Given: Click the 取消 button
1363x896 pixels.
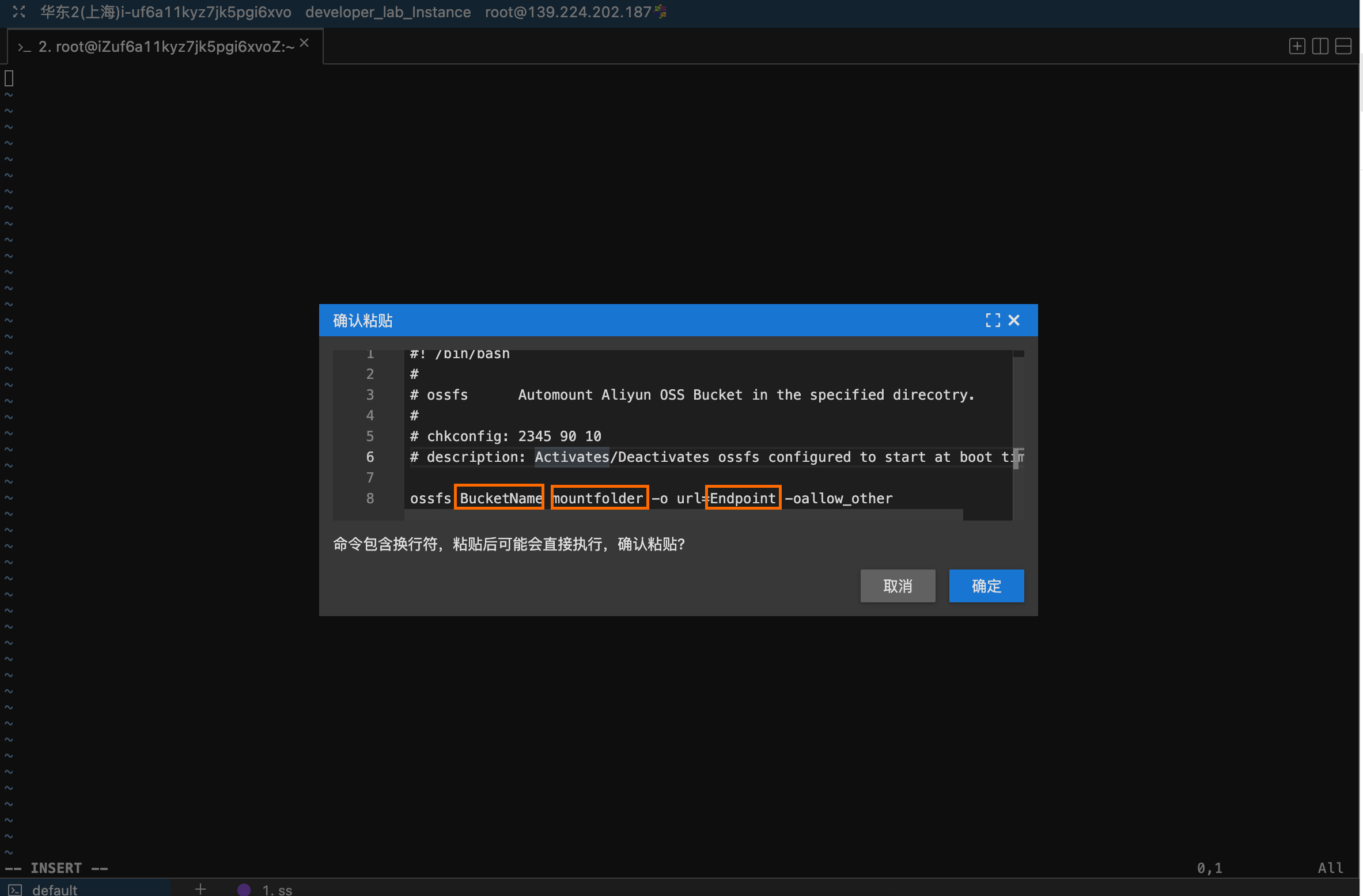Looking at the screenshot, I should point(898,586).
